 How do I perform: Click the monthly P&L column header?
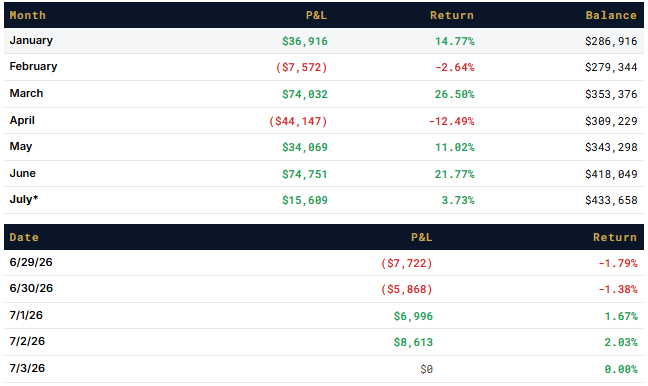tap(316, 15)
